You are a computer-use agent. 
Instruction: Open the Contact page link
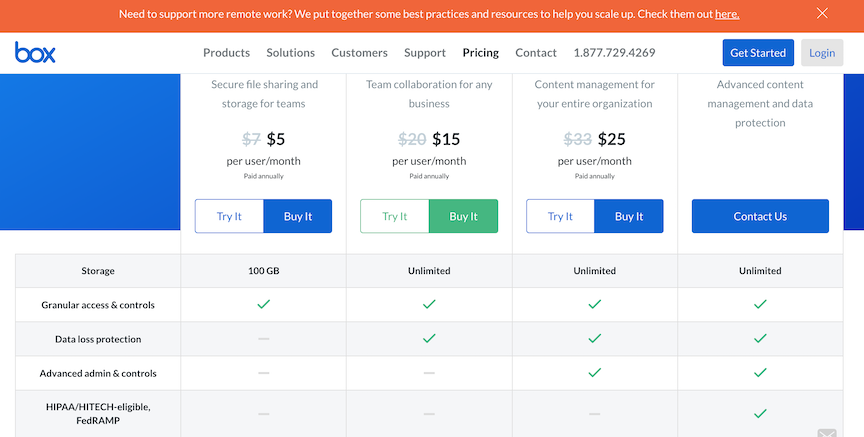coord(536,53)
